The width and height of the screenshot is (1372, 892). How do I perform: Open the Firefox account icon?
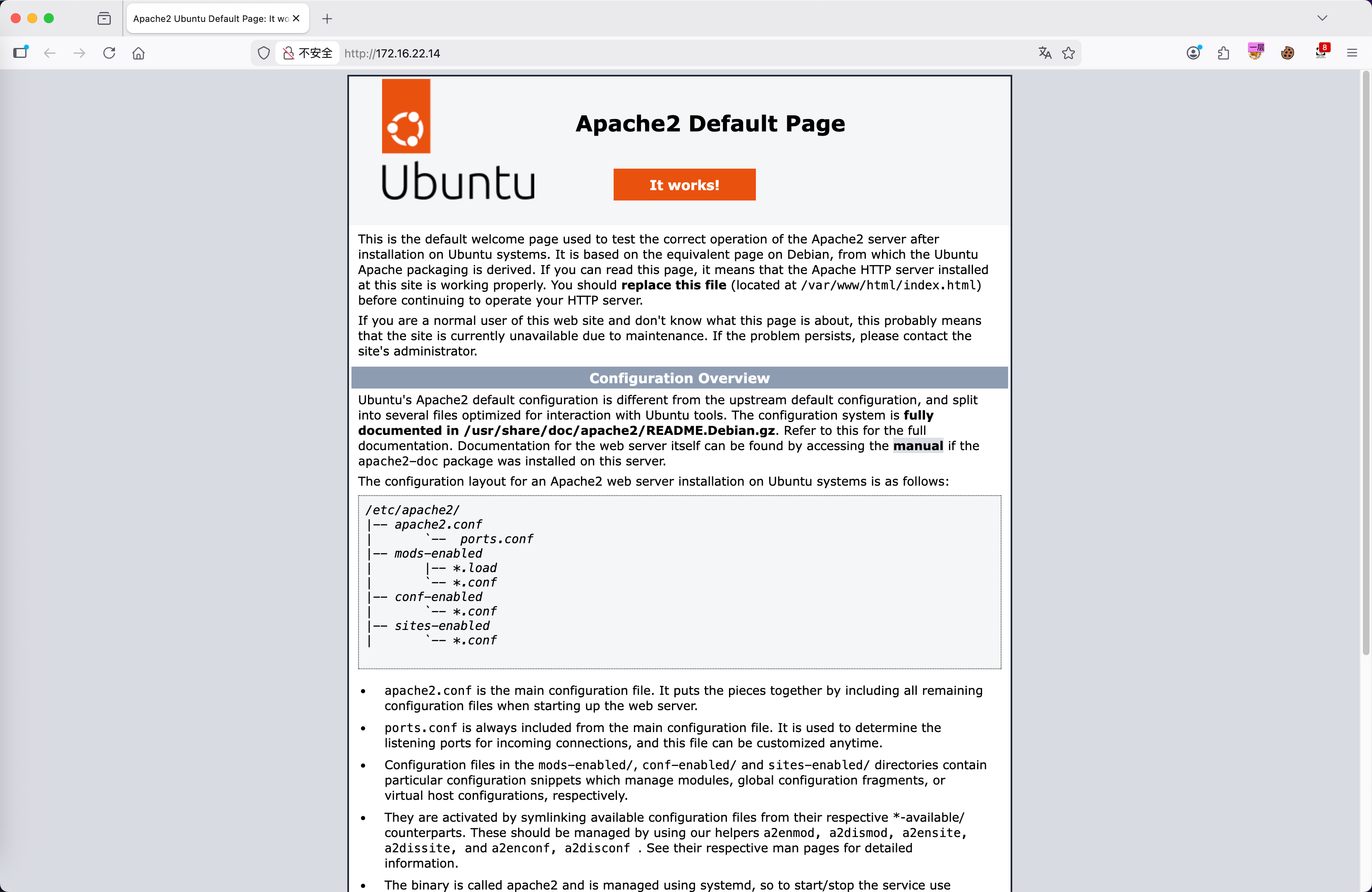tap(1193, 53)
